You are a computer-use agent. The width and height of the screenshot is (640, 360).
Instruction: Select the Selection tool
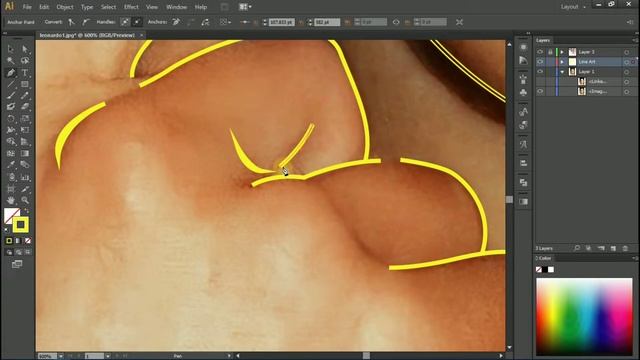pos(11,49)
